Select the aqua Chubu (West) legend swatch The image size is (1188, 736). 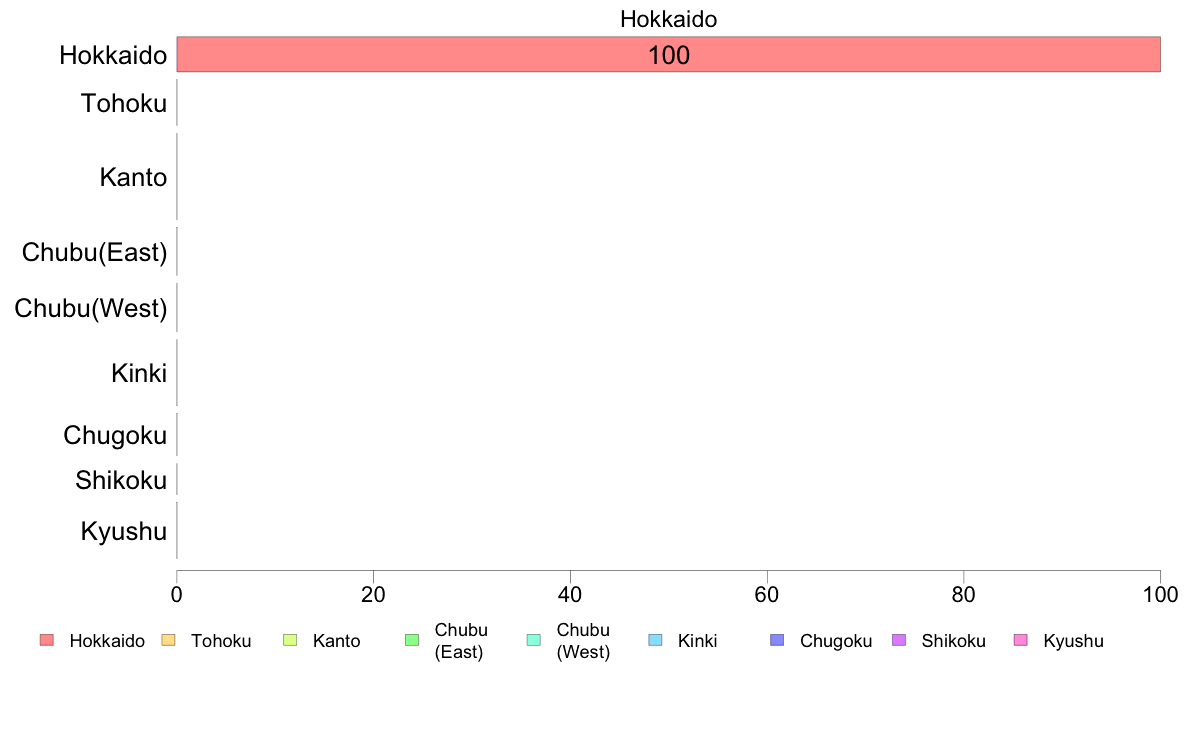(533, 640)
